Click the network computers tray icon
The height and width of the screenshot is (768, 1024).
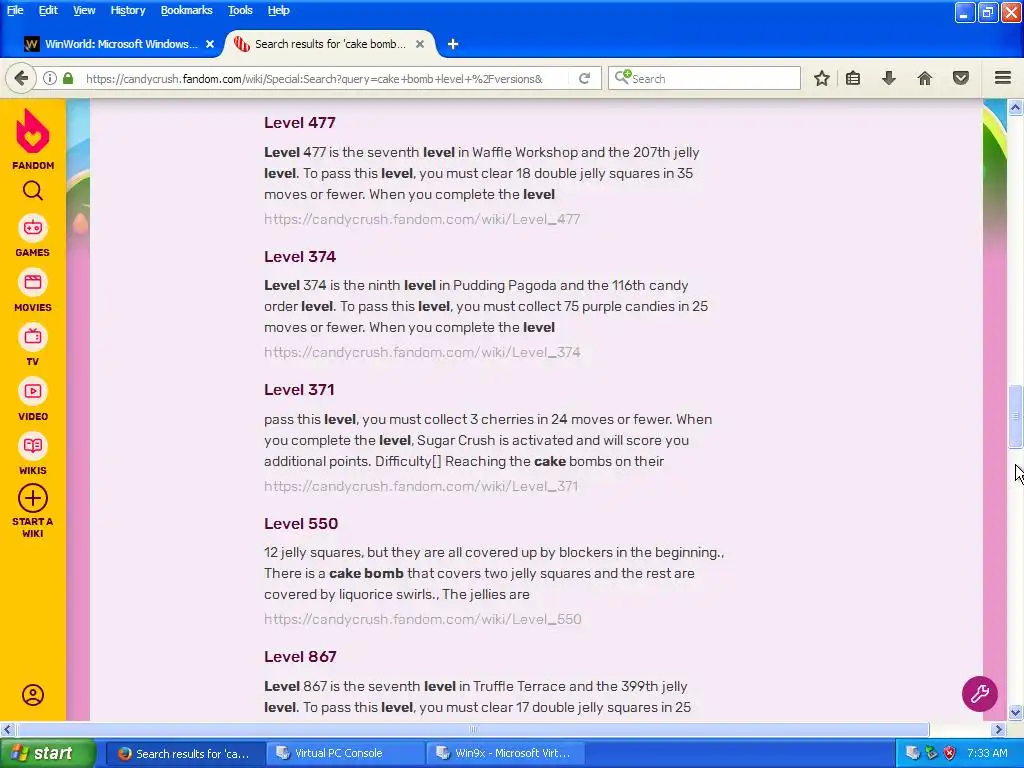(912, 753)
